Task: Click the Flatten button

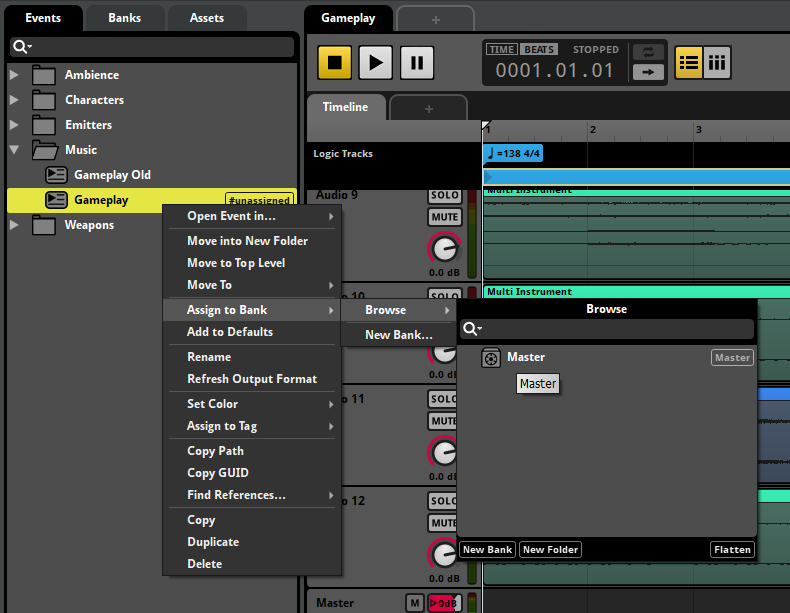Action: click(x=732, y=550)
